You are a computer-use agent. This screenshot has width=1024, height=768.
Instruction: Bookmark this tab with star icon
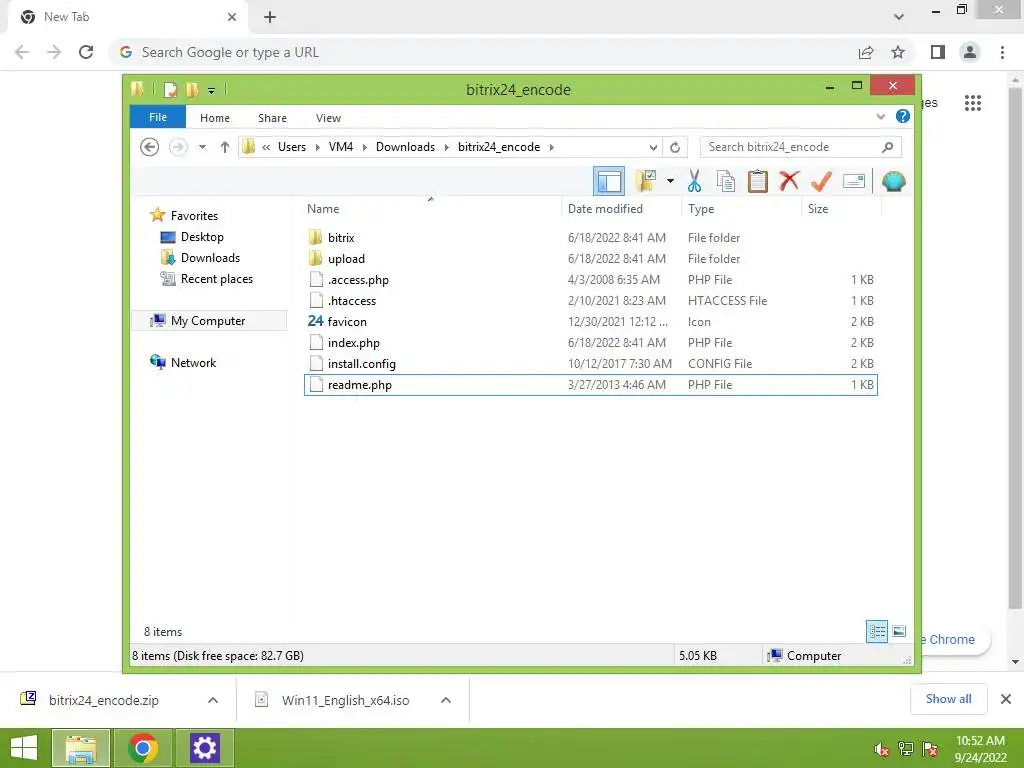click(898, 52)
